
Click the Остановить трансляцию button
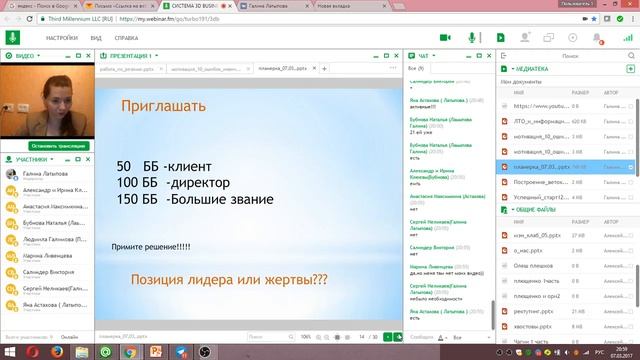click(x=59, y=146)
